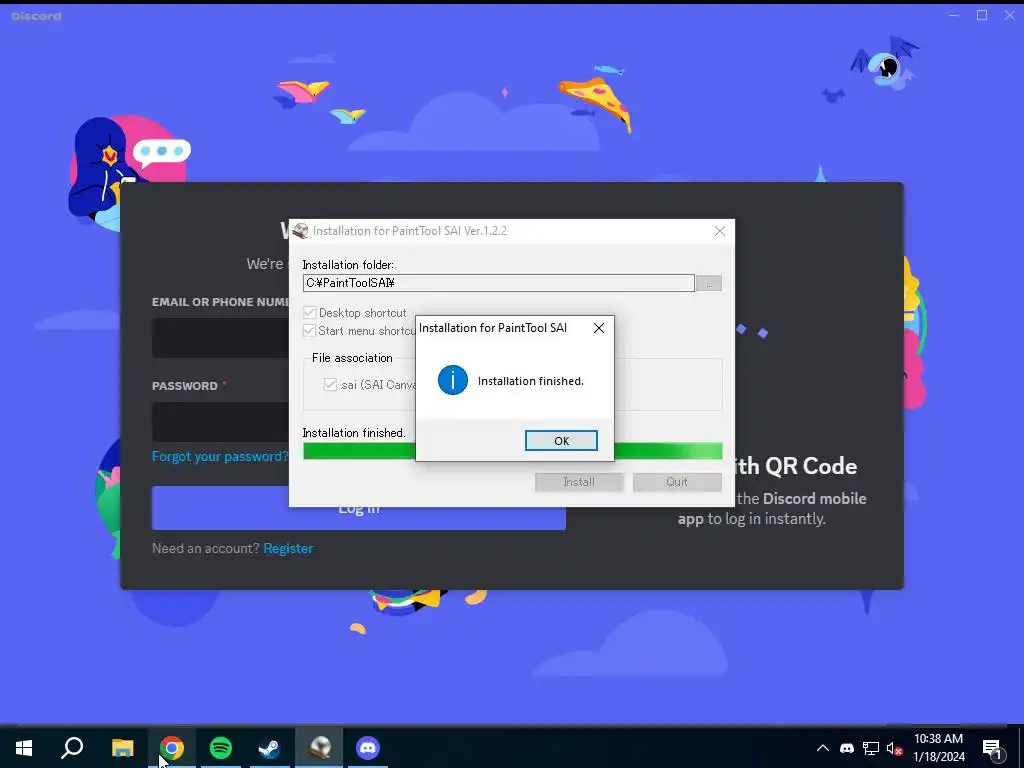Open Steam from taskbar
Viewport: 1024px width, 768px height.
270,748
